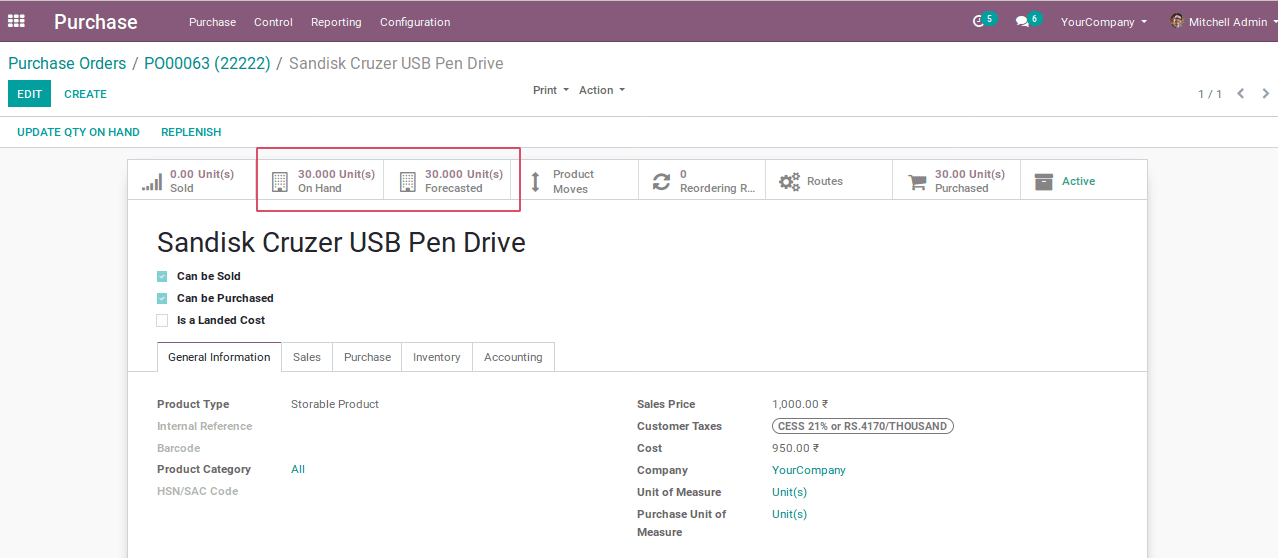Click the Sold bar chart icon

click(x=151, y=182)
